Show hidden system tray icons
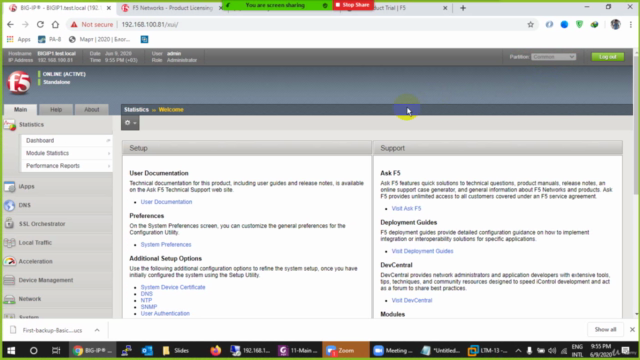The image size is (640, 360). click(518, 351)
